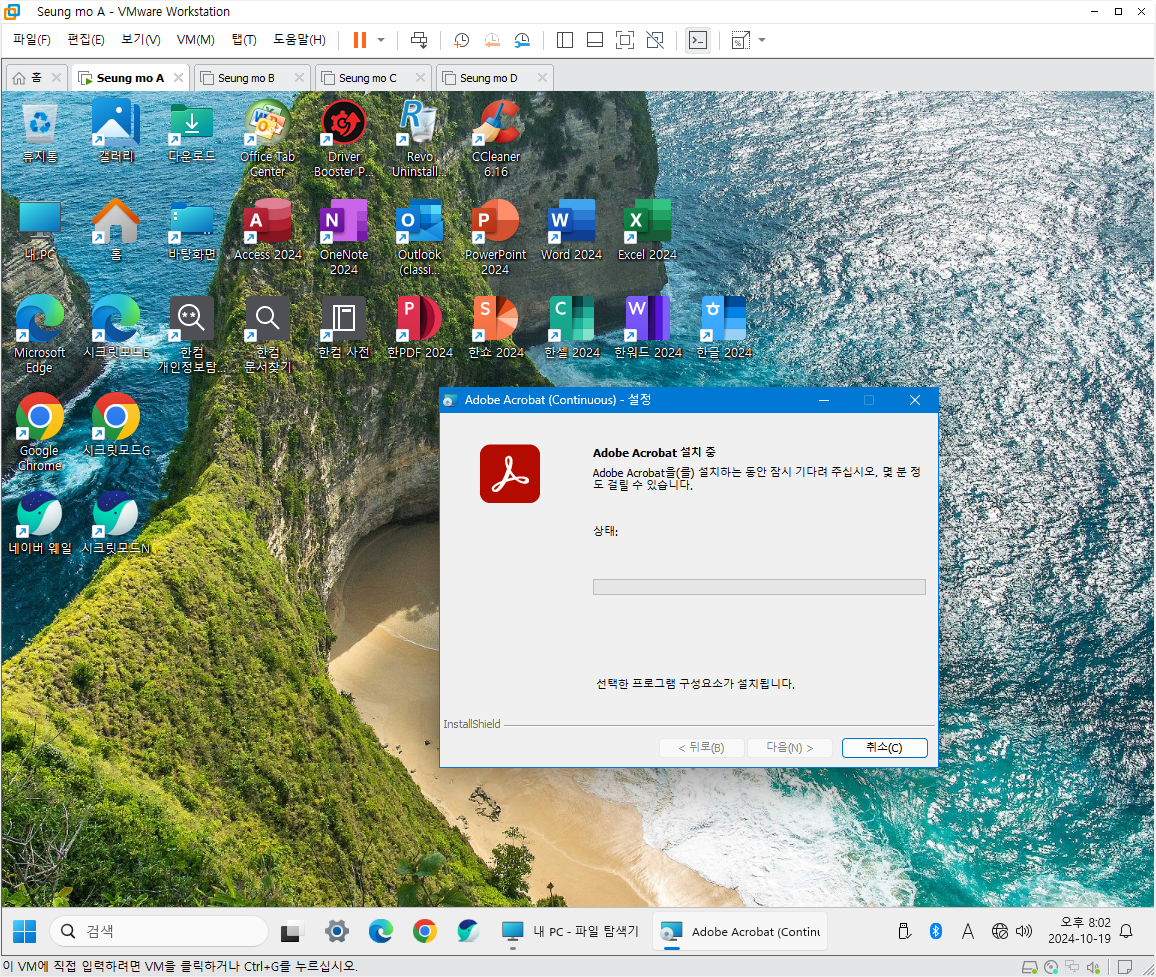Click the disabled < 뒤로(B) button
This screenshot has height=977, width=1156.
pos(701,748)
